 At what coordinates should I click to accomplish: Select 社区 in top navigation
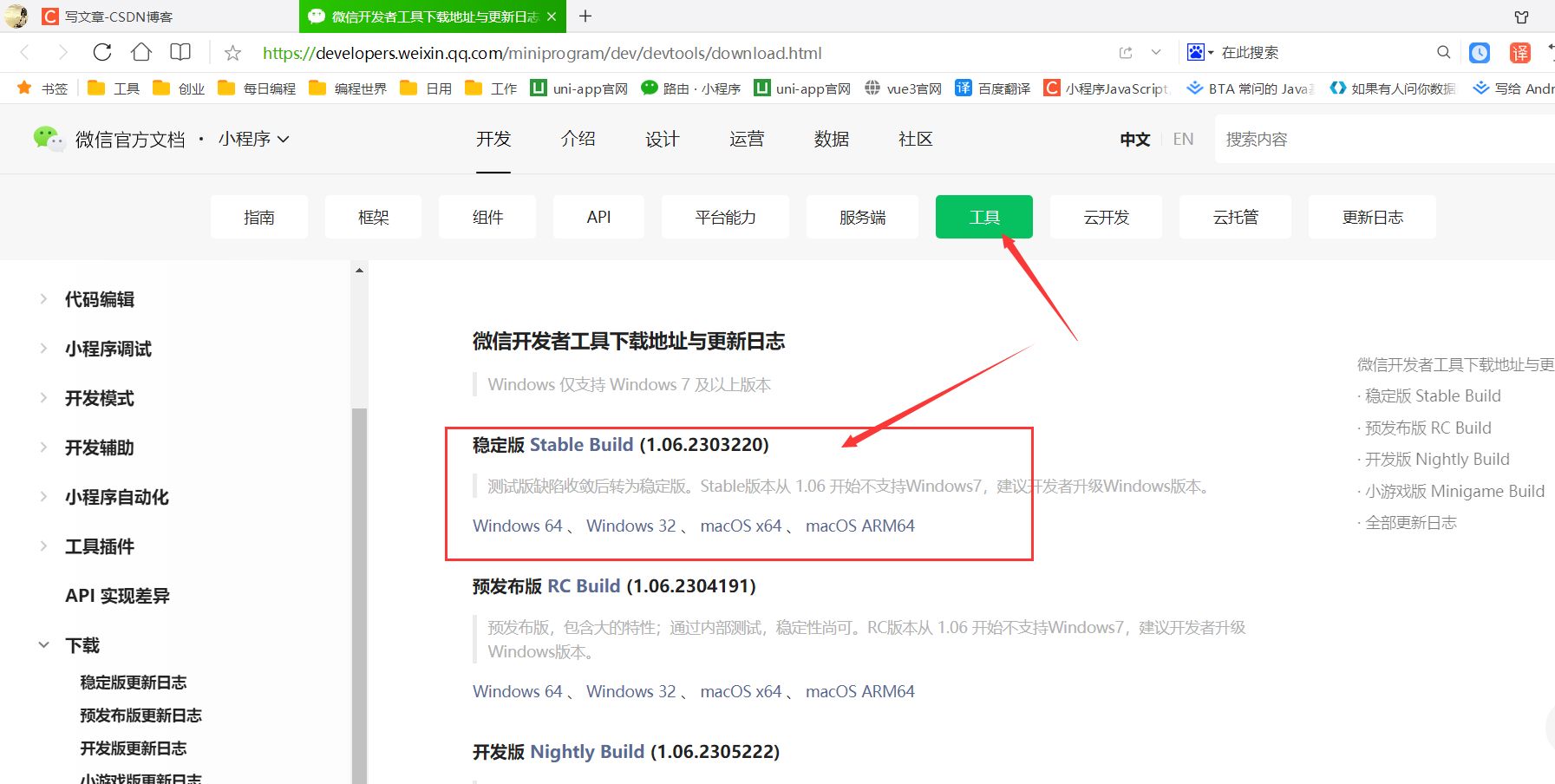[915, 139]
